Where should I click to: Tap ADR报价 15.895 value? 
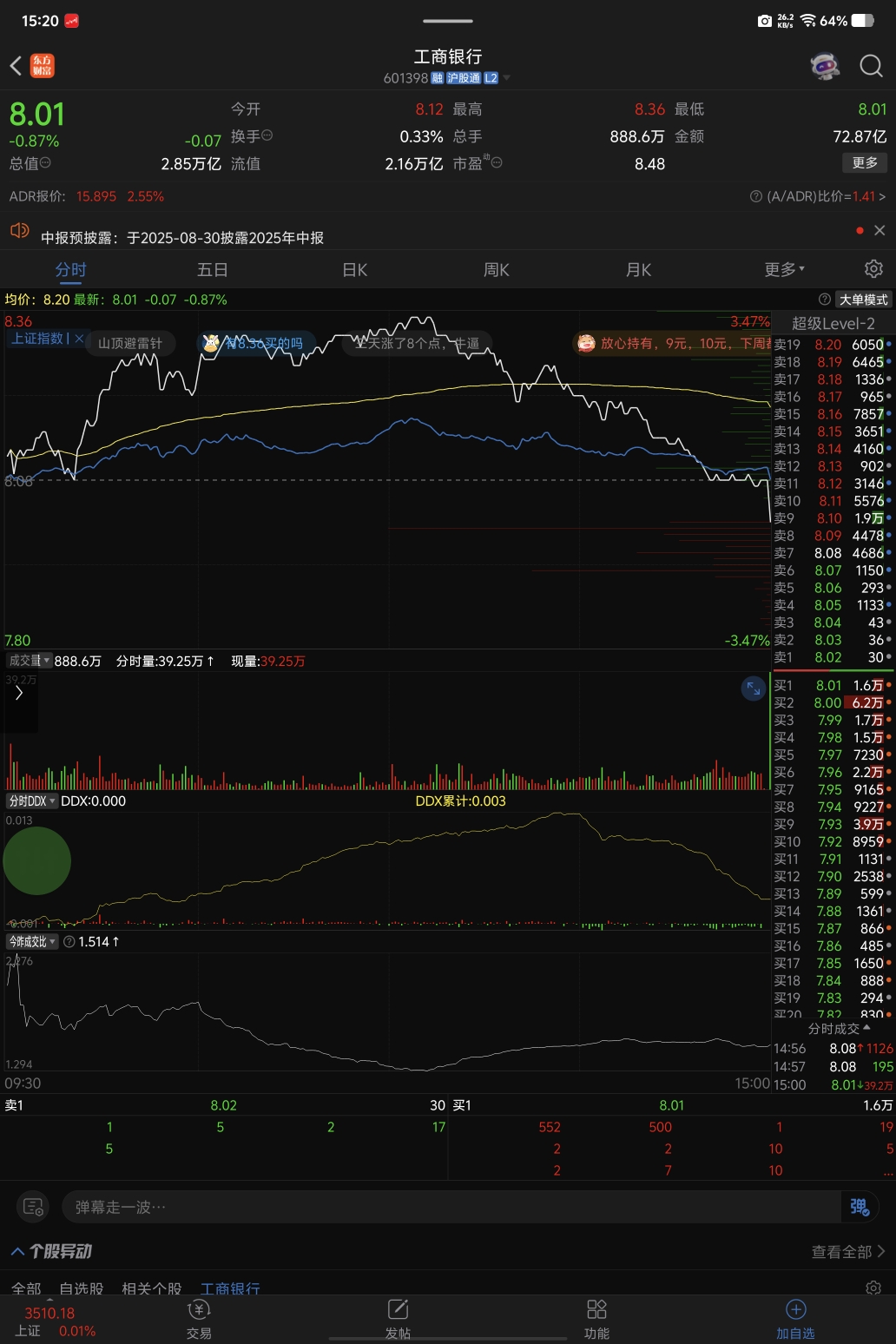96,197
